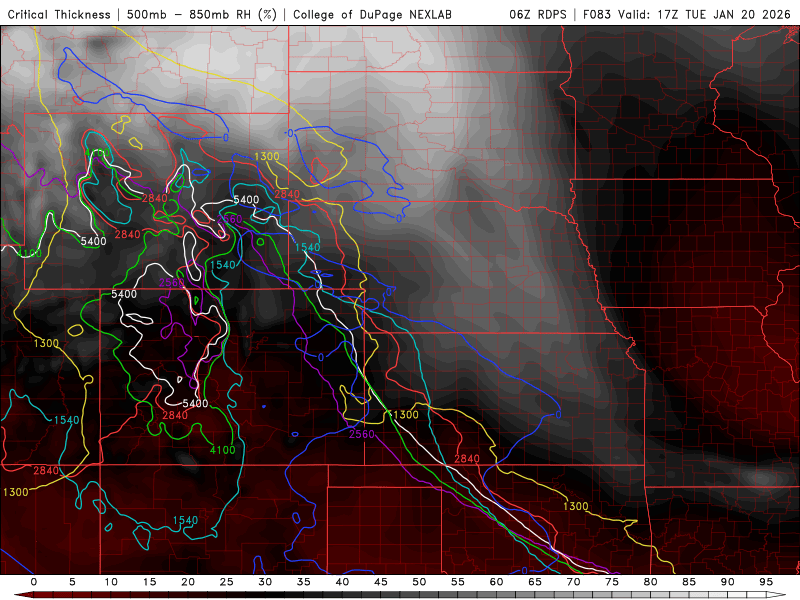Click the 65 value on the color scale
The width and height of the screenshot is (800, 600).
click(x=535, y=582)
